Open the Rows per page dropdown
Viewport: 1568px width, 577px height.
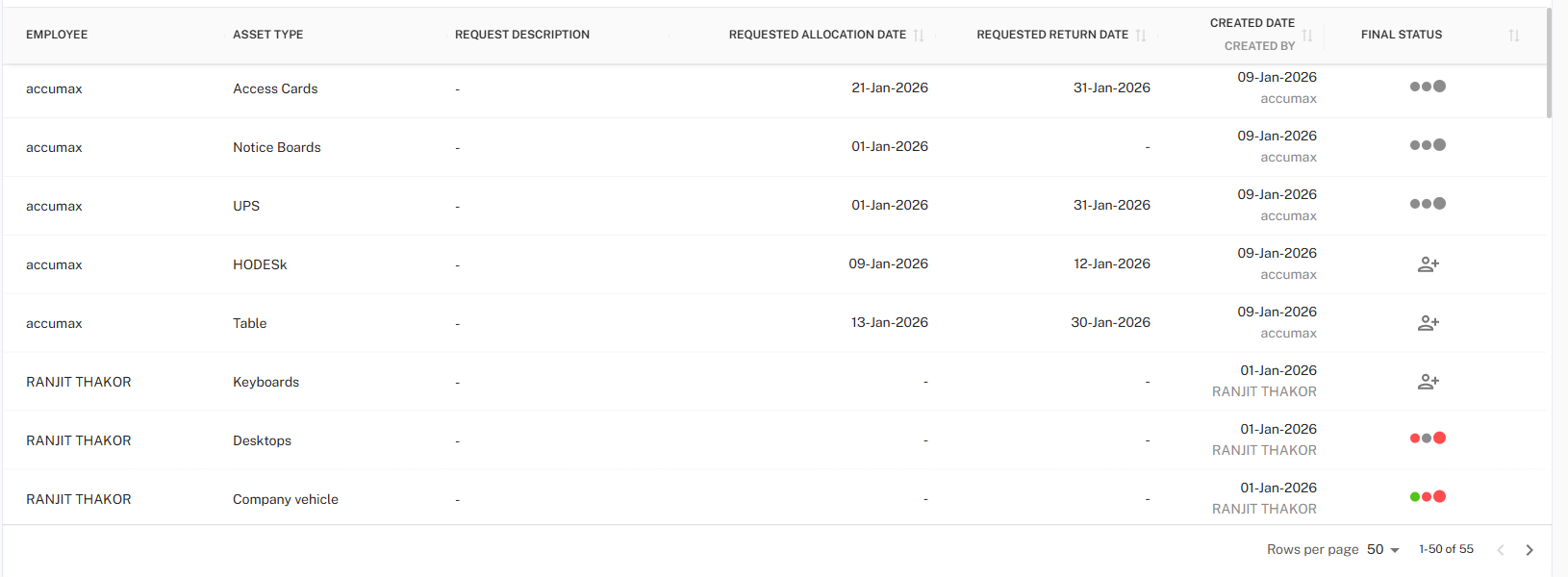click(x=1383, y=550)
